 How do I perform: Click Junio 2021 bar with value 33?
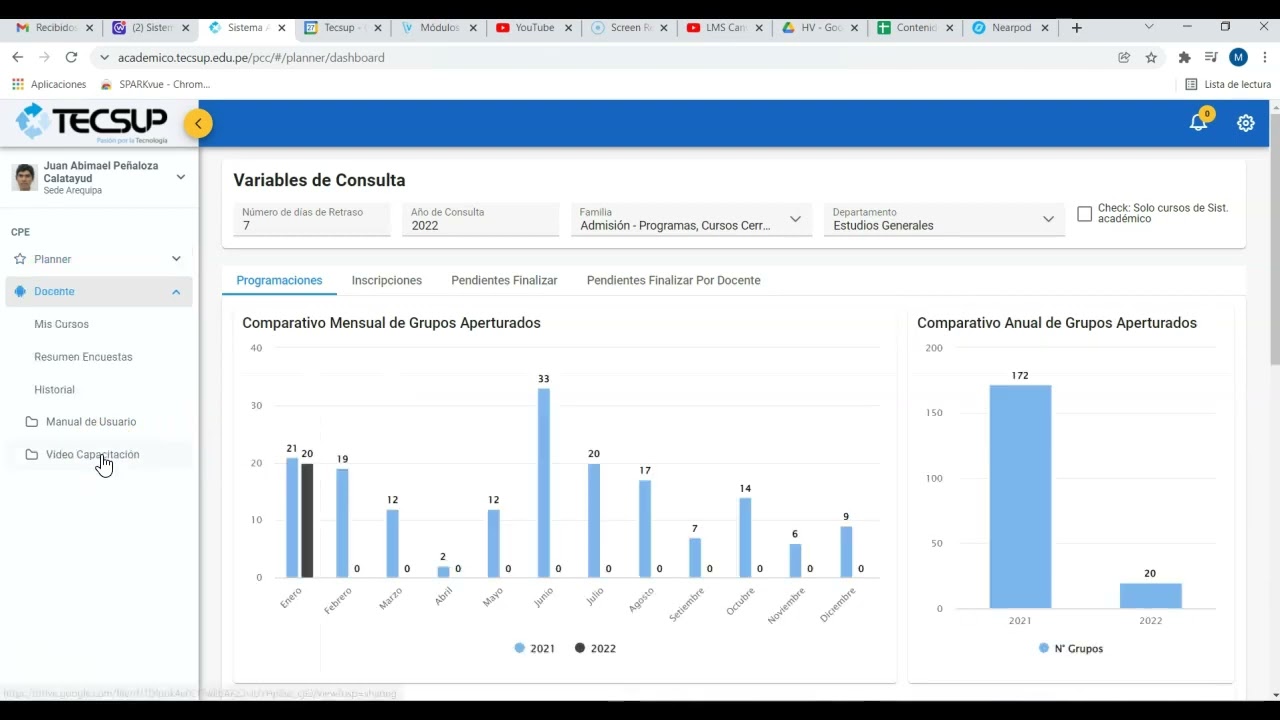544,483
